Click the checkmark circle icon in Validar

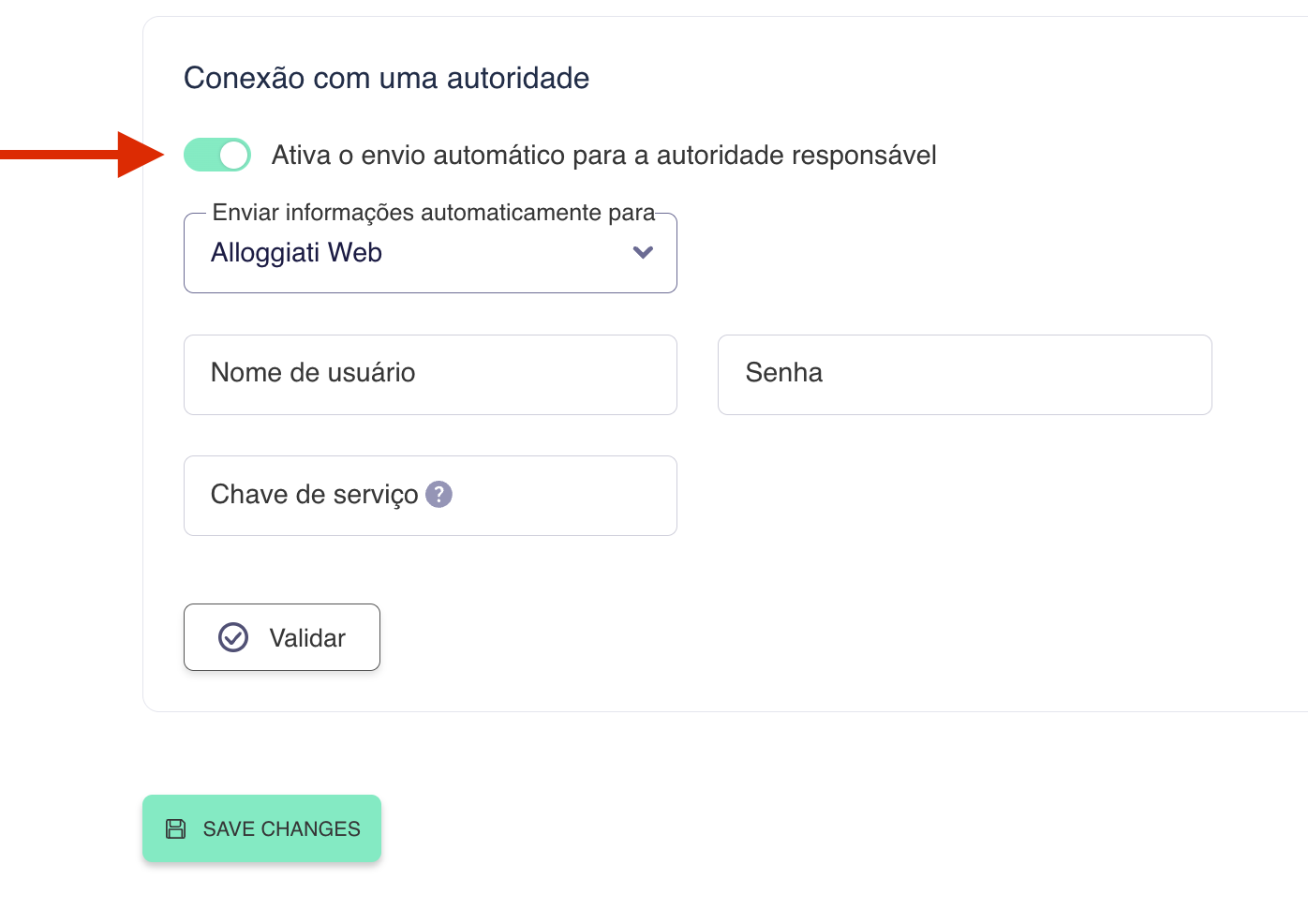(233, 637)
